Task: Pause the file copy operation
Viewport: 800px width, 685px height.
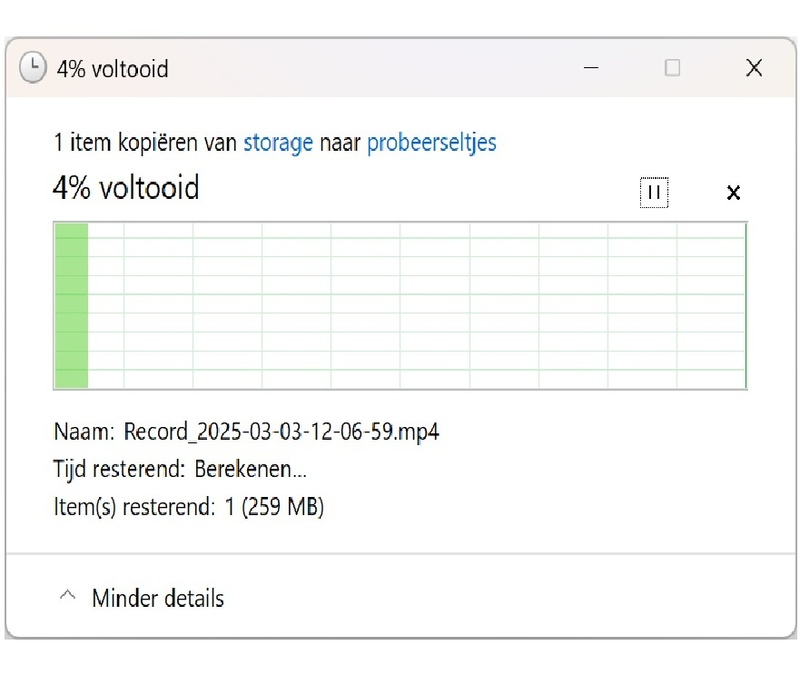Action: pyautogui.click(x=654, y=192)
